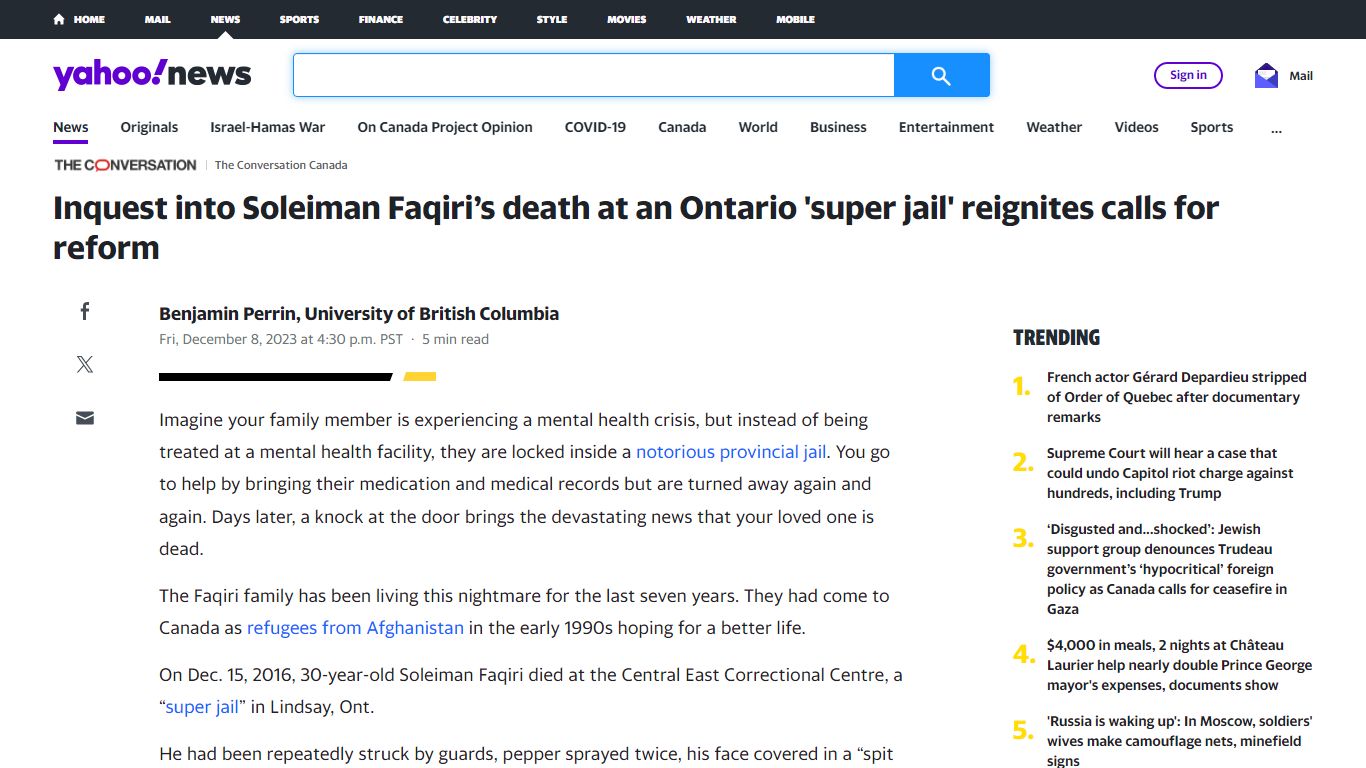Viewport: 1366px width, 768px height.
Task: Open Movies in the top bar
Action: click(627, 19)
